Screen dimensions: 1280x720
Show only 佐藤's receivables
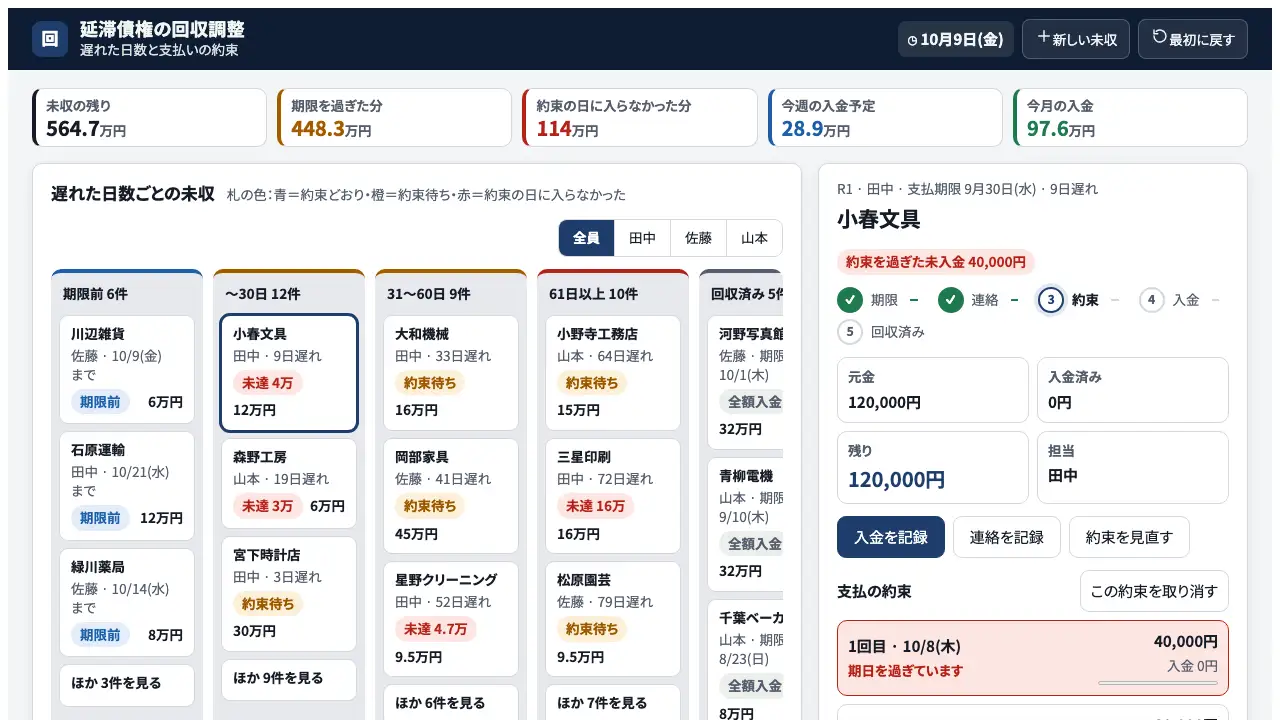tap(698, 238)
